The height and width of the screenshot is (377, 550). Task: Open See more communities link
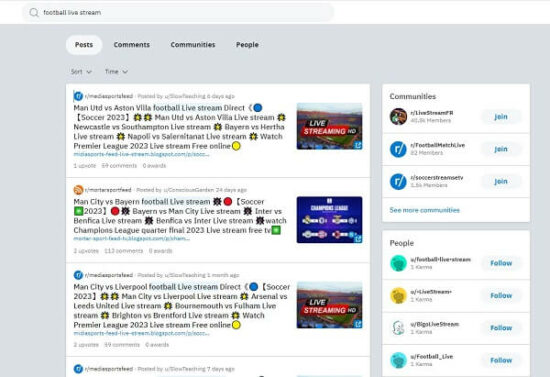424,210
